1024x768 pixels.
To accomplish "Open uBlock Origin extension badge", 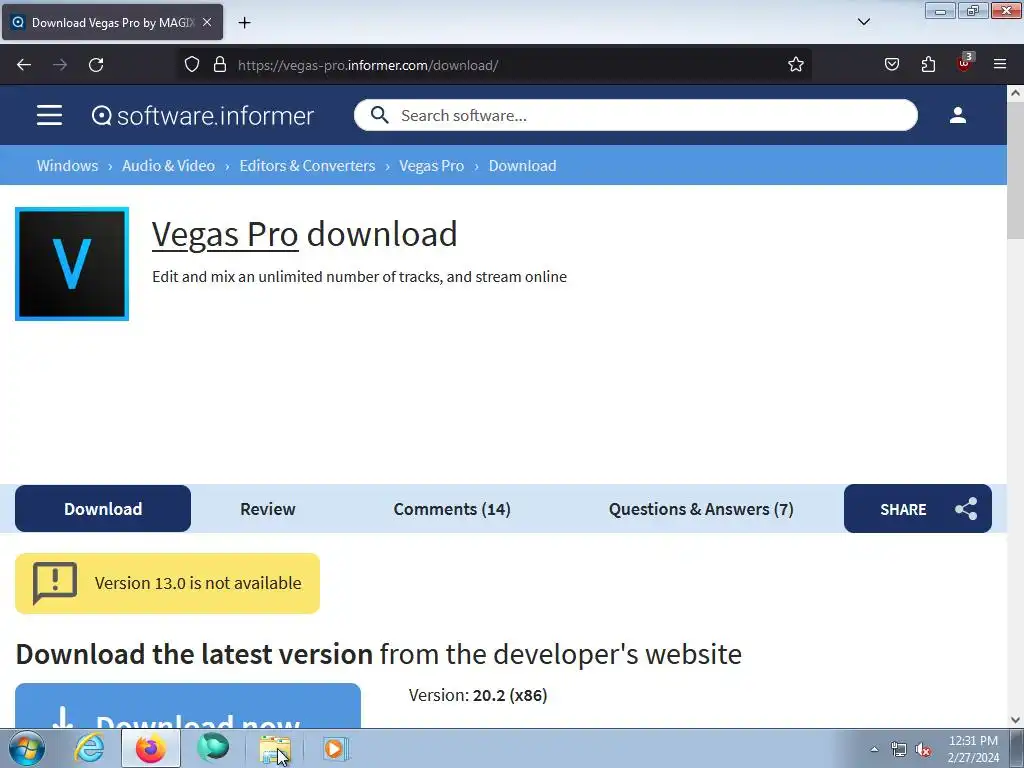I will 965,63.
